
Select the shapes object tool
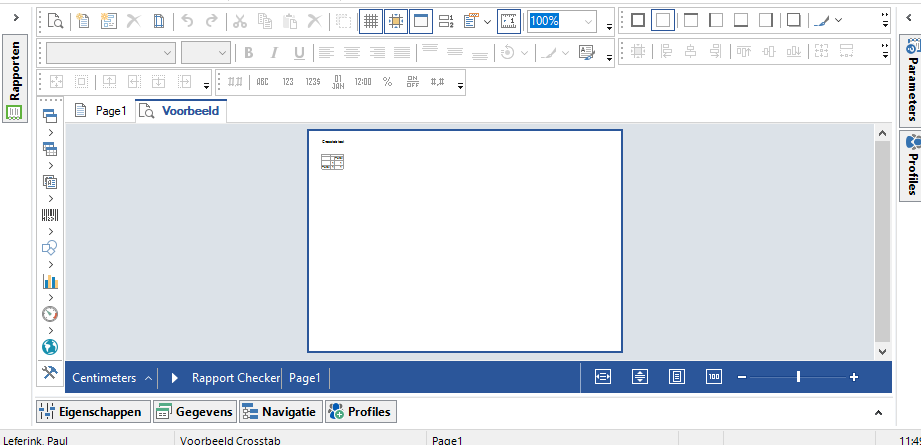[50, 248]
